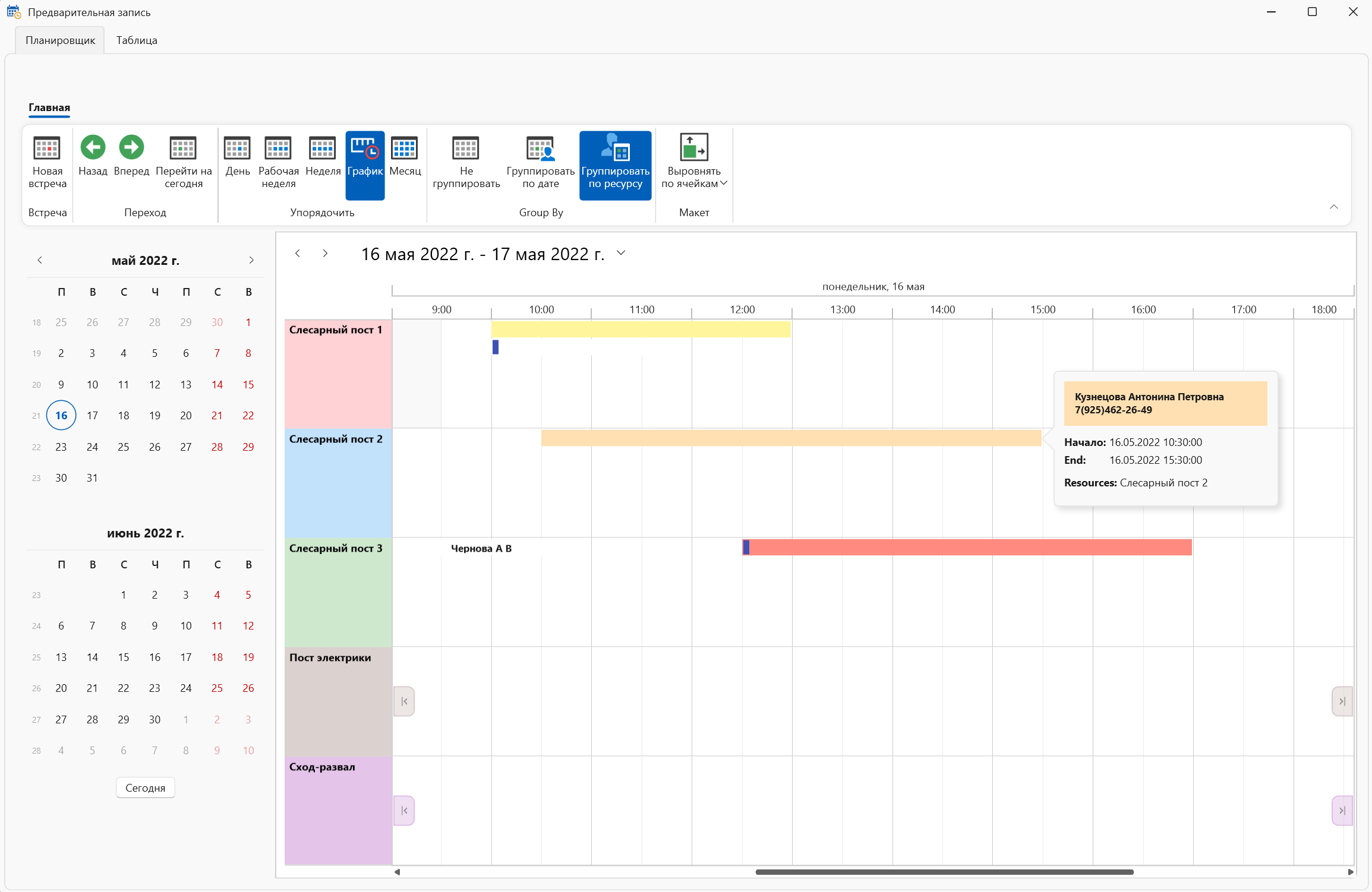This screenshot has width=1372, height=892.
Task: Select May 16 in the calendar
Action: pyautogui.click(x=61, y=416)
